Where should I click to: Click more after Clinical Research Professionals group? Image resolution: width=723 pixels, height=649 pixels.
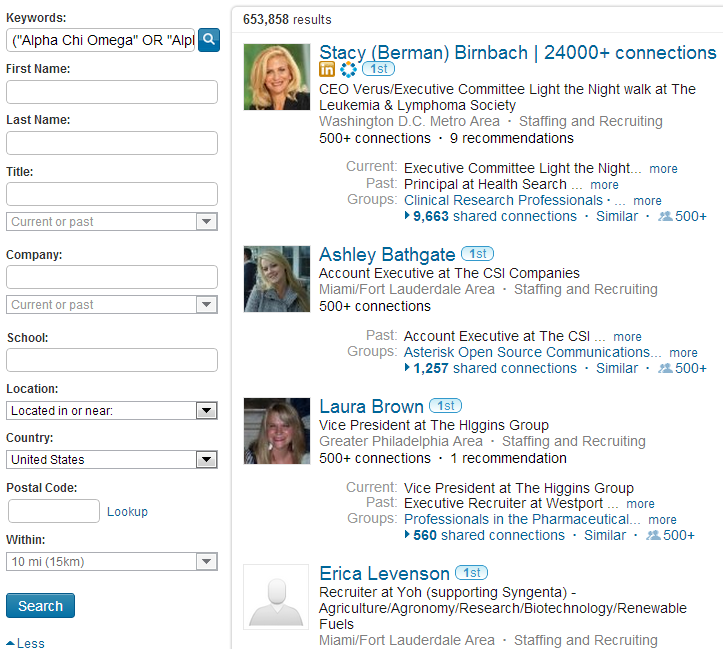(647, 201)
